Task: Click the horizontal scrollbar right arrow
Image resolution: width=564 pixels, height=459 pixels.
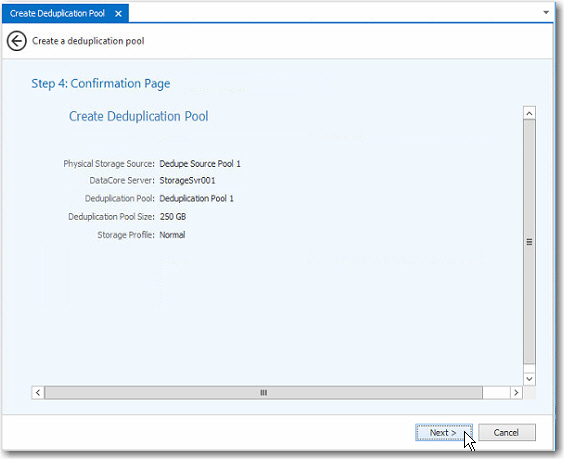Action: click(516, 392)
